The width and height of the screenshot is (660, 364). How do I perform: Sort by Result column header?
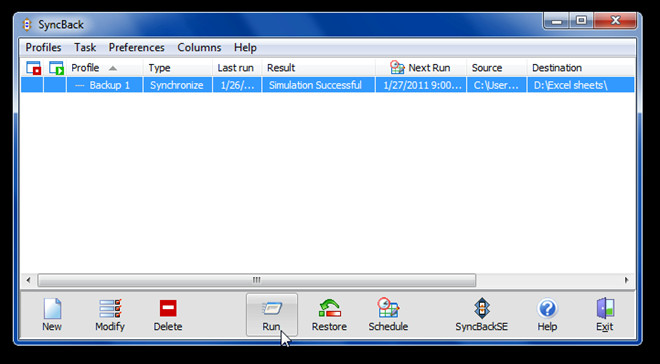318,68
